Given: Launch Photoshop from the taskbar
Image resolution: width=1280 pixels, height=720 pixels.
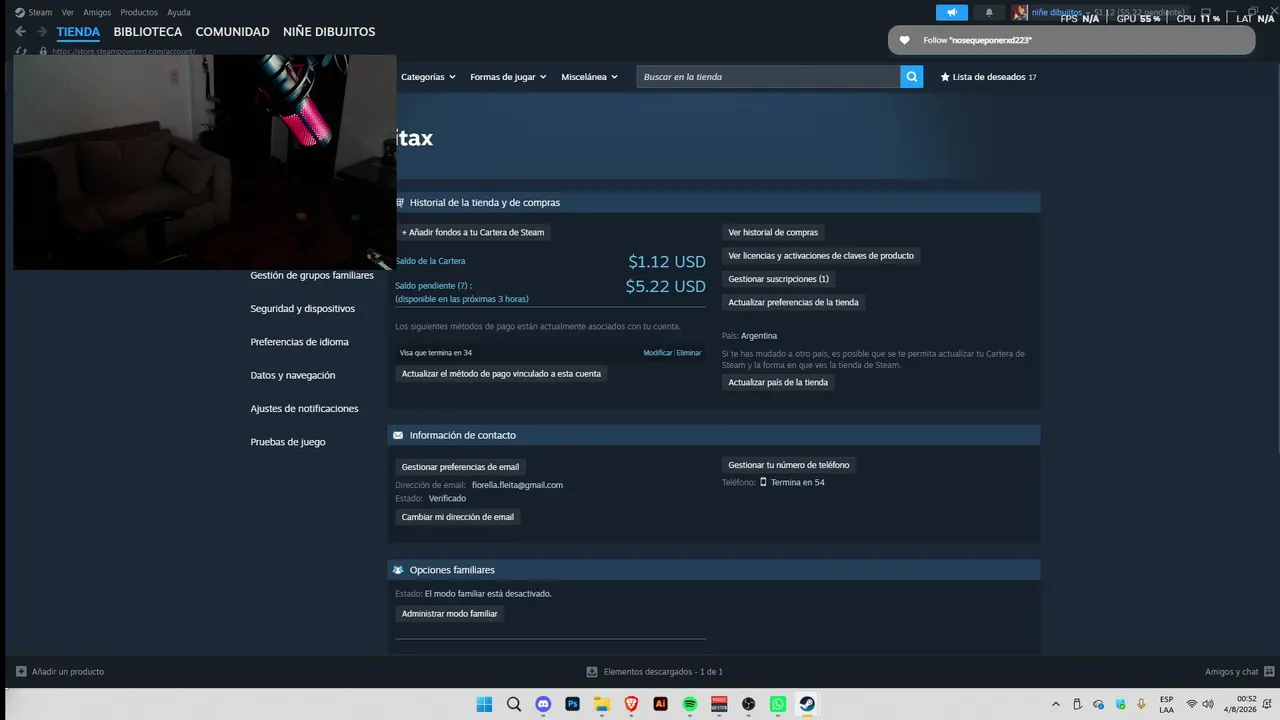Looking at the screenshot, I should [x=573, y=704].
